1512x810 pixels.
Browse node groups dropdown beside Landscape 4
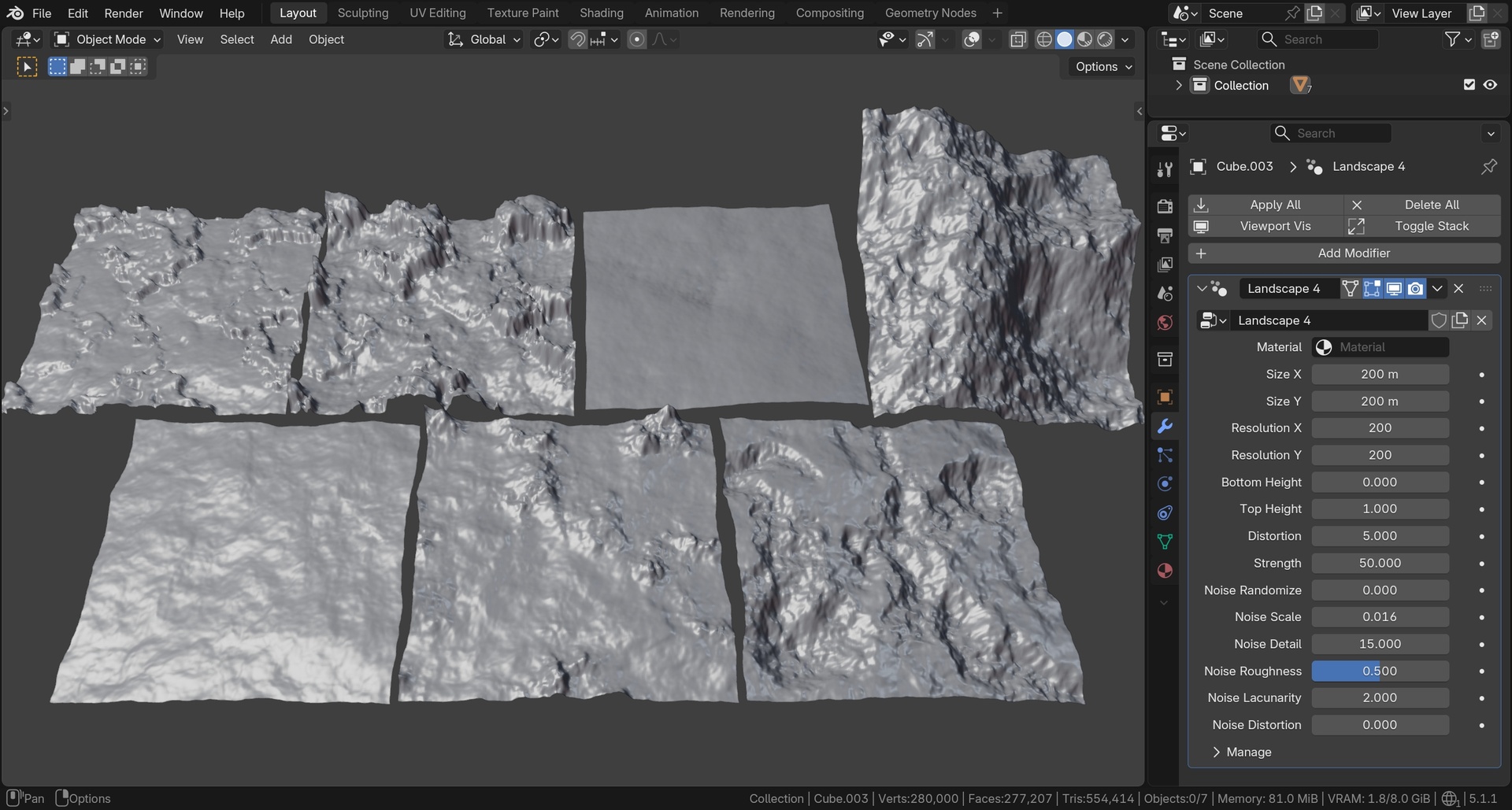tap(1213, 320)
